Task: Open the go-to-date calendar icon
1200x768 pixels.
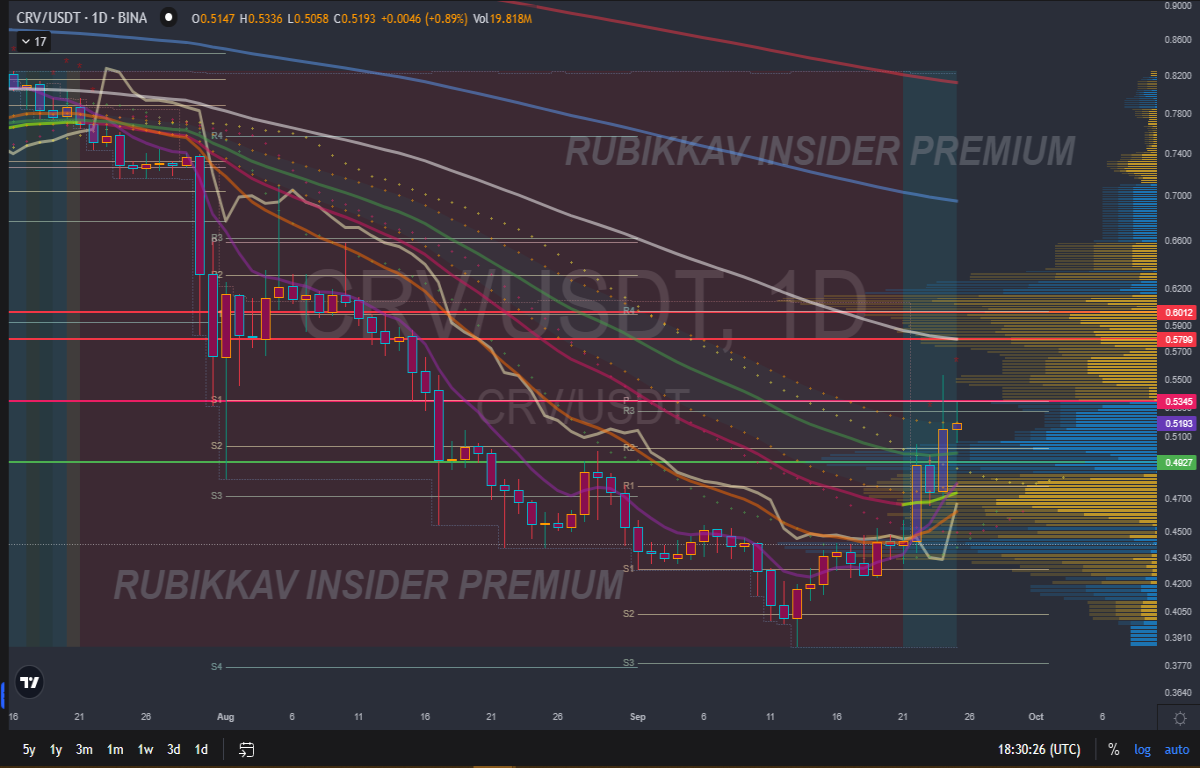Action: (247, 749)
